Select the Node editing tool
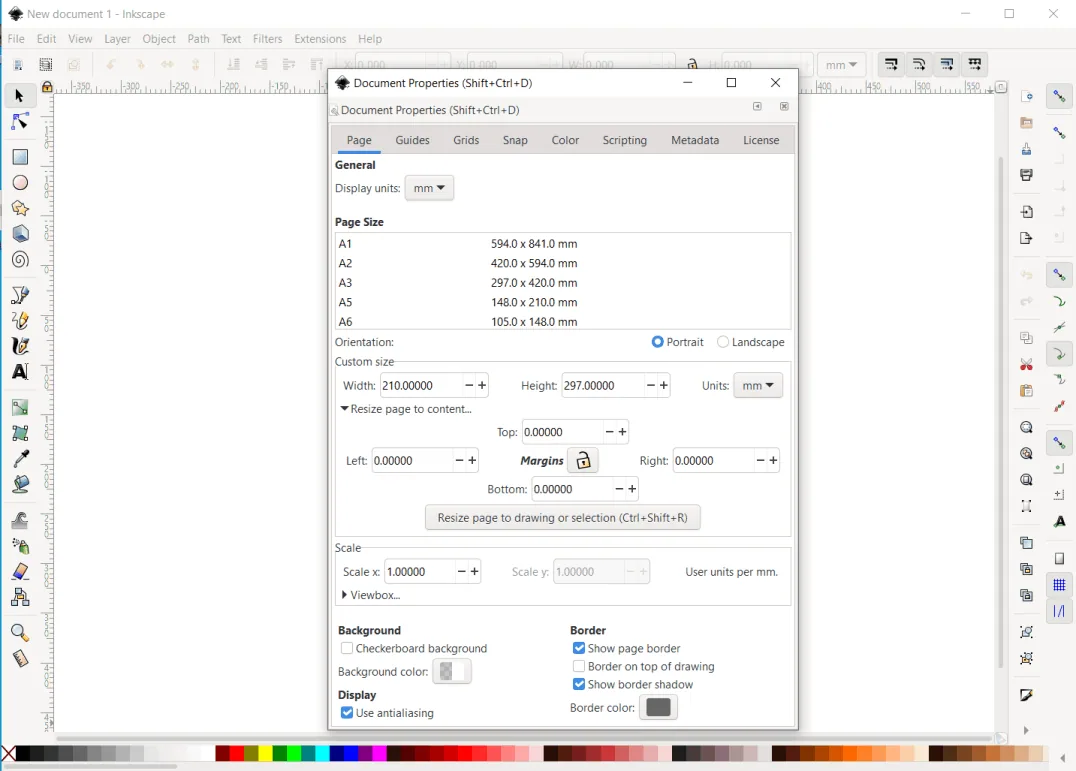This screenshot has width=1076, height=771. tap(19, 121)
